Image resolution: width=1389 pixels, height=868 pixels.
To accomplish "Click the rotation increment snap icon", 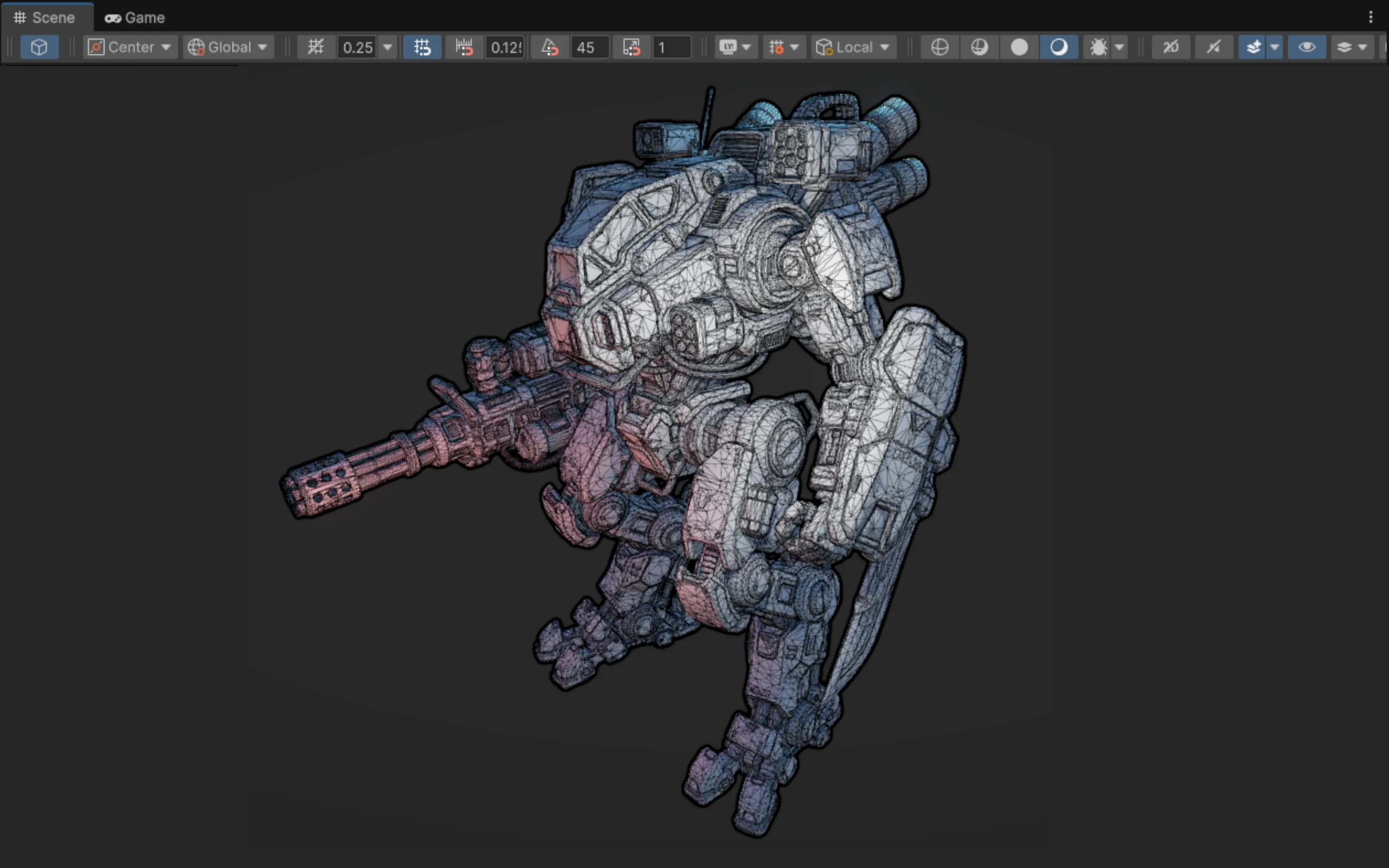I will click(549, 47).
